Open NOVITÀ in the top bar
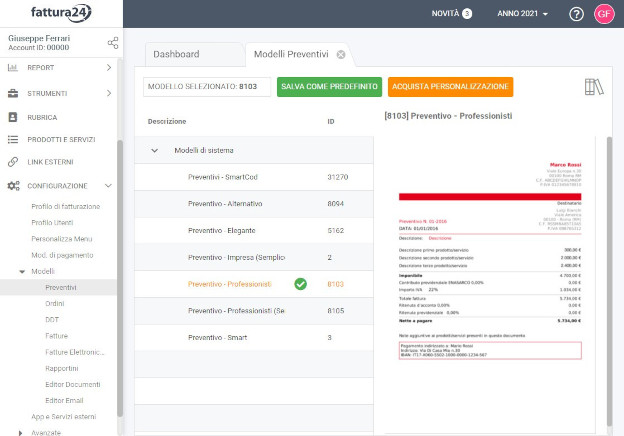The image size is (624, 436). [x=445, y=14]
